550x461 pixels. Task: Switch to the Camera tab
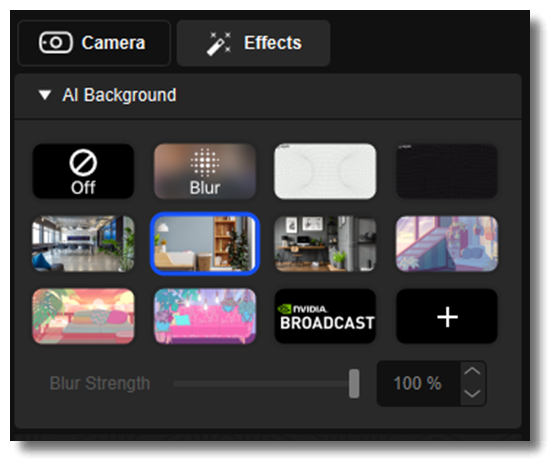[x=94, y=43]
